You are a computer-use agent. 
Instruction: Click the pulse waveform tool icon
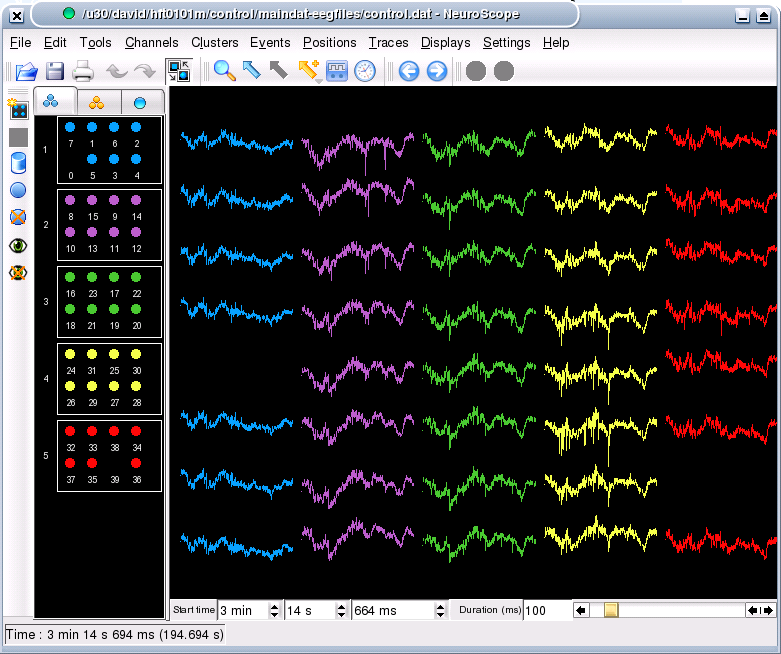point(337,71)
